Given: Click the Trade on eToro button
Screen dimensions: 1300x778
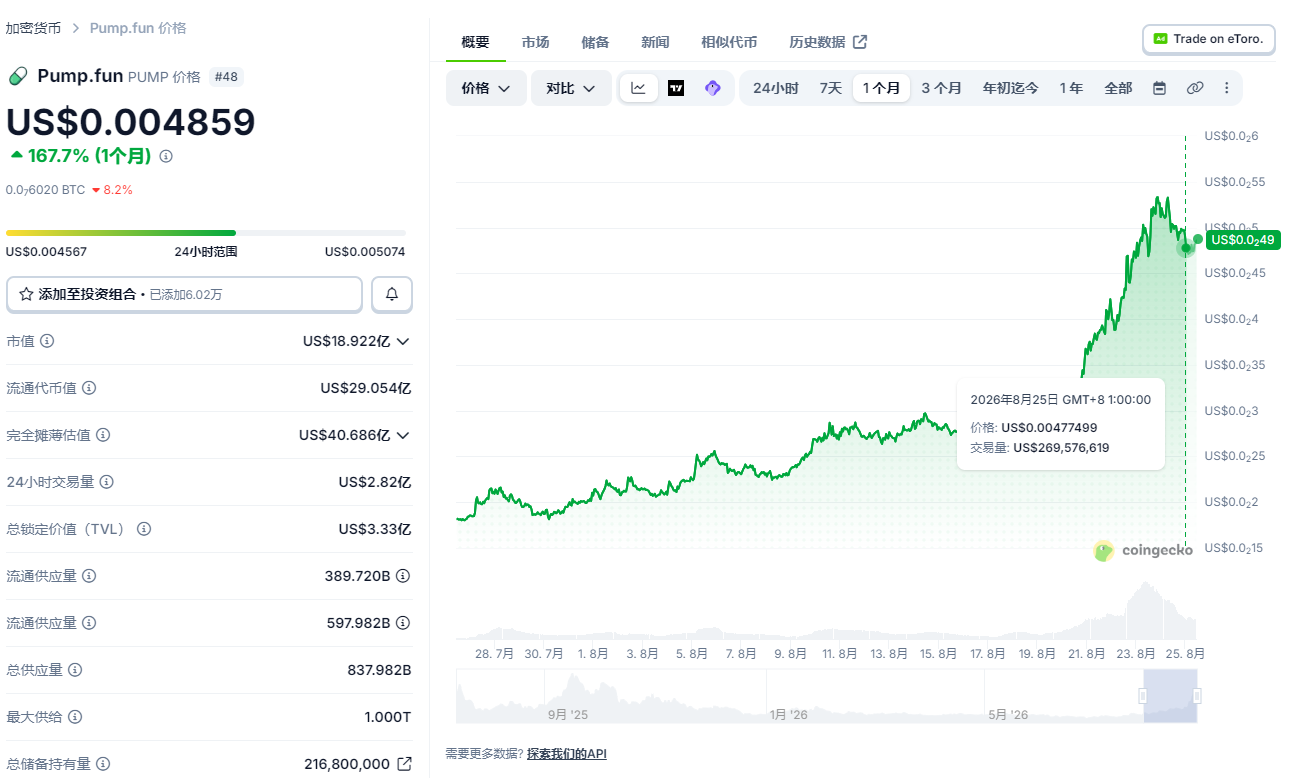Looking at the screenshot, I should [1209, 39].
